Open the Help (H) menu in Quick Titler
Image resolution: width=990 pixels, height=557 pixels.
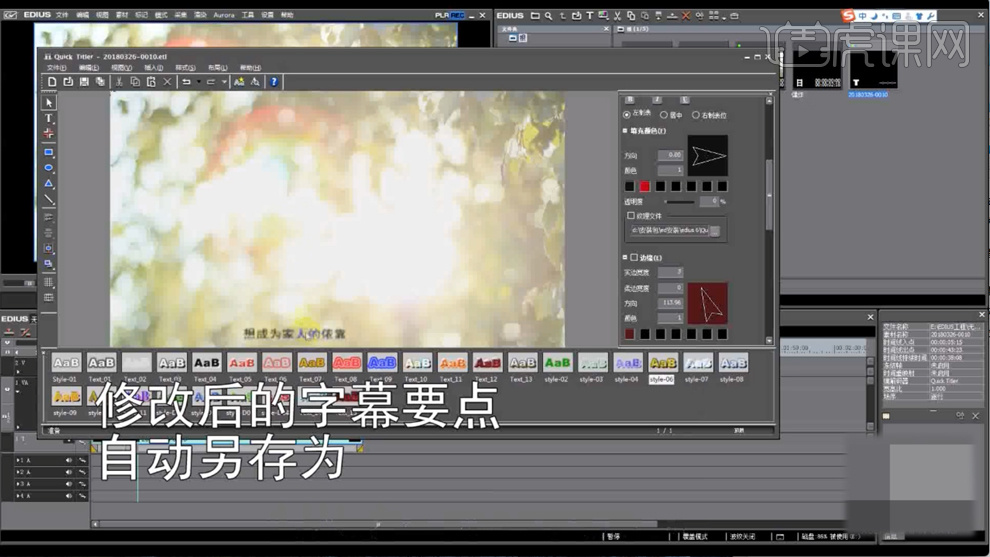click(250, 68)
